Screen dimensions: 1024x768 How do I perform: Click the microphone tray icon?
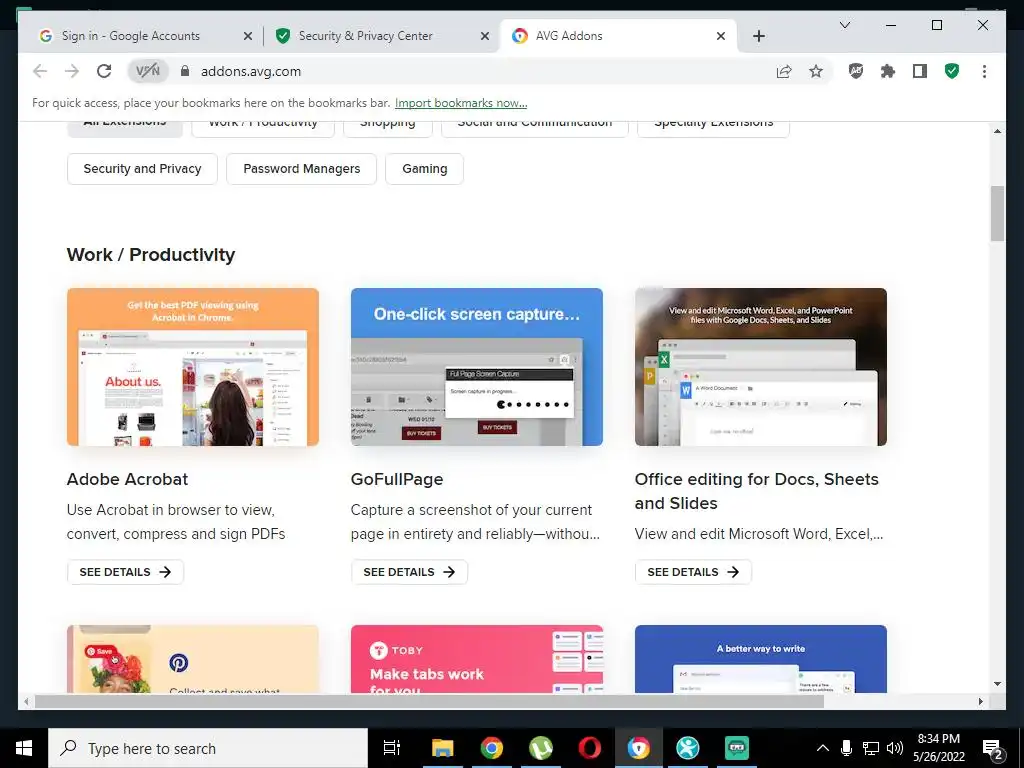pyautogui.click(x=846, y=748)
